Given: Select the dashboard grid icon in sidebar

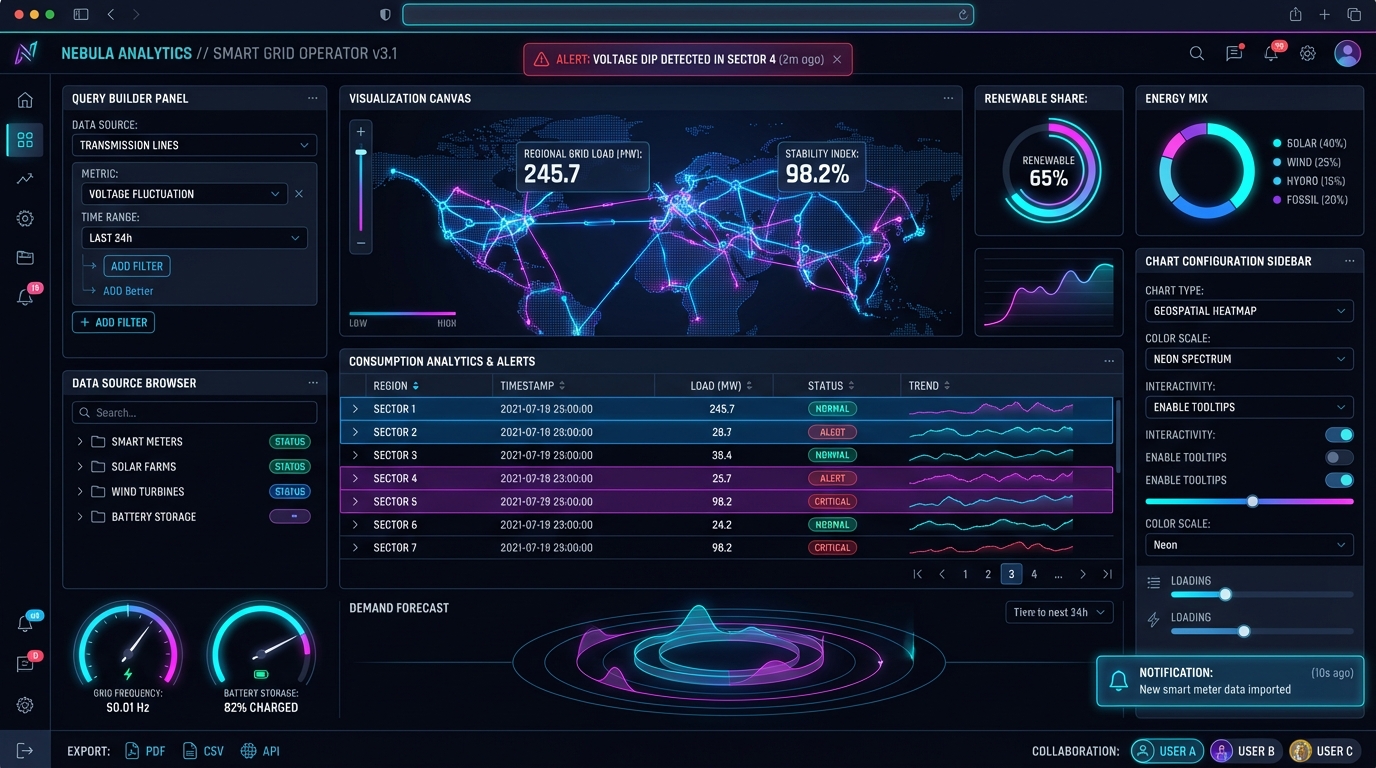Looking at the screenshot, I should [25, 140].
